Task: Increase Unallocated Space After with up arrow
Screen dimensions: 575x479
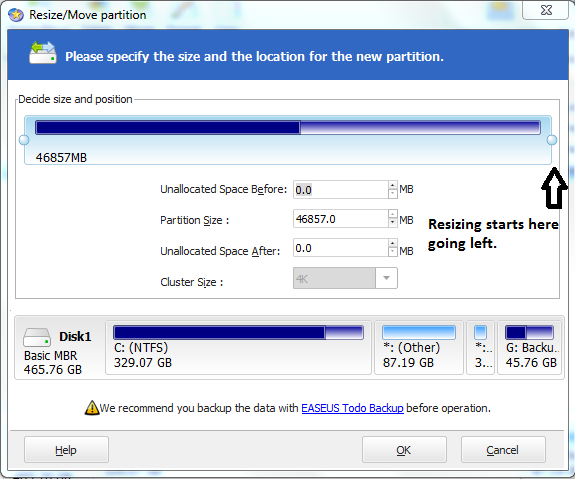Action: tap(393, 244)
